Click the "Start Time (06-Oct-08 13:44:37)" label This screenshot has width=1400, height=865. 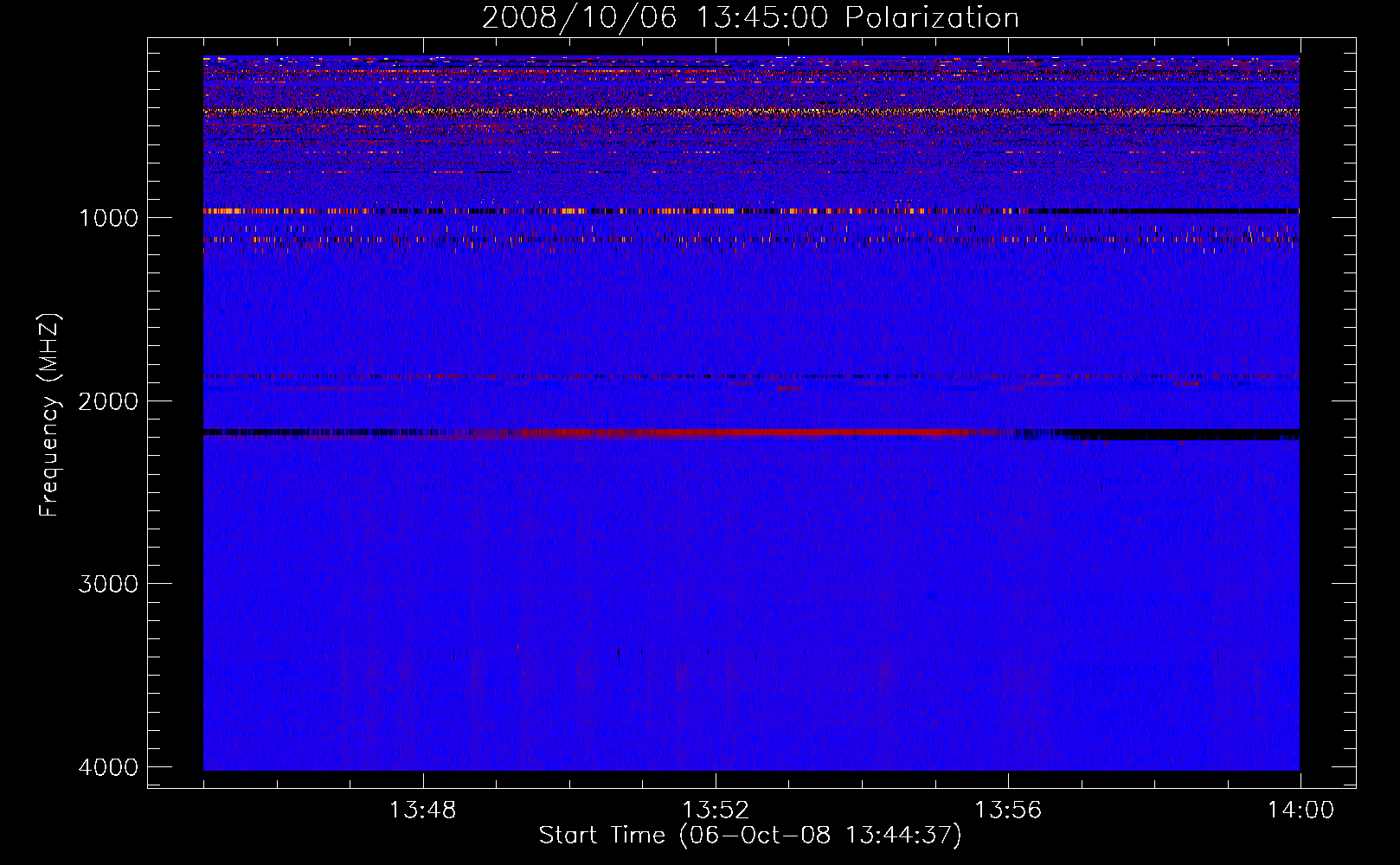pyautogui.click(x=750, y=836)
